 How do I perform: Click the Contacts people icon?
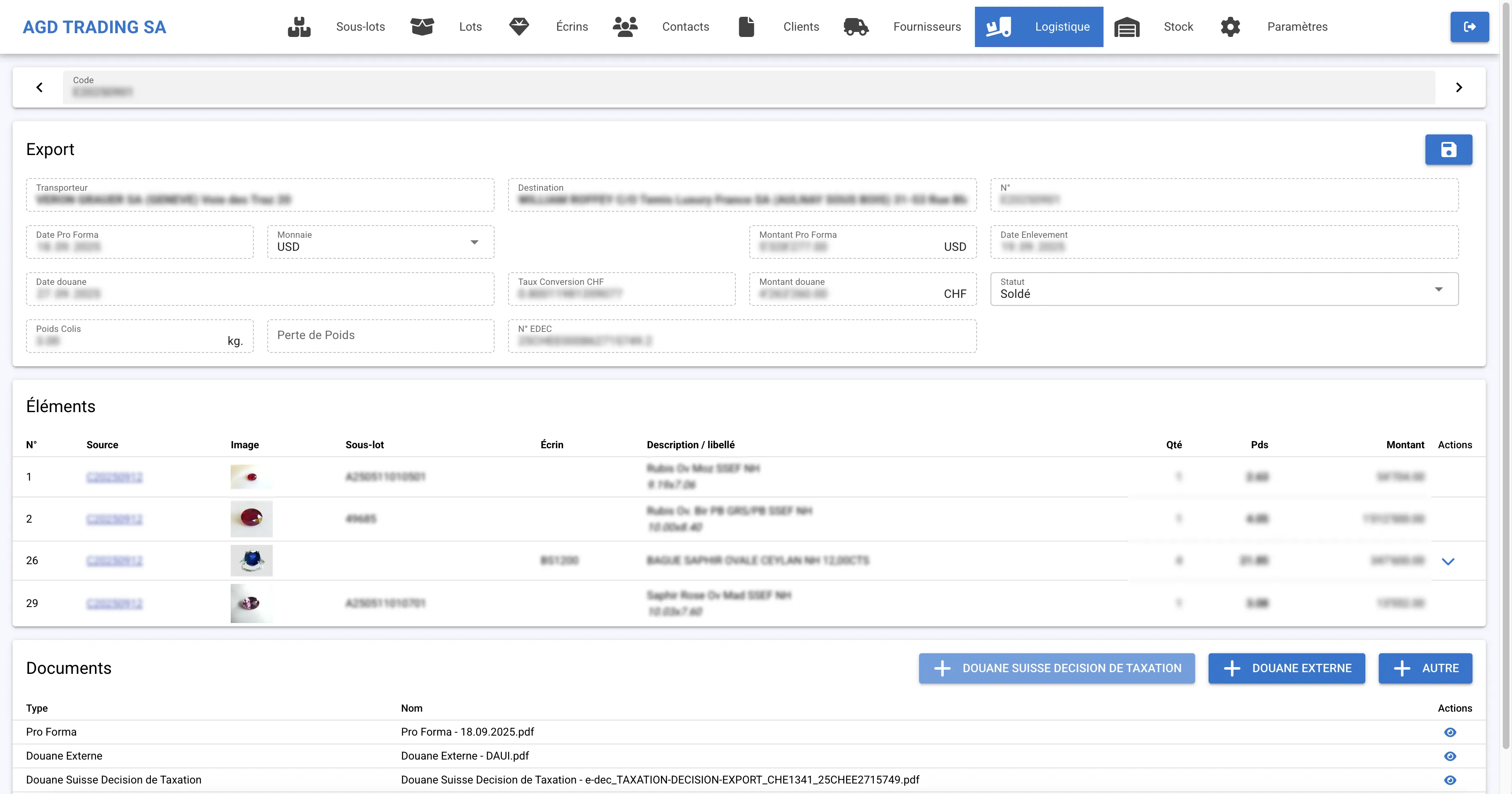pos(624,27)
